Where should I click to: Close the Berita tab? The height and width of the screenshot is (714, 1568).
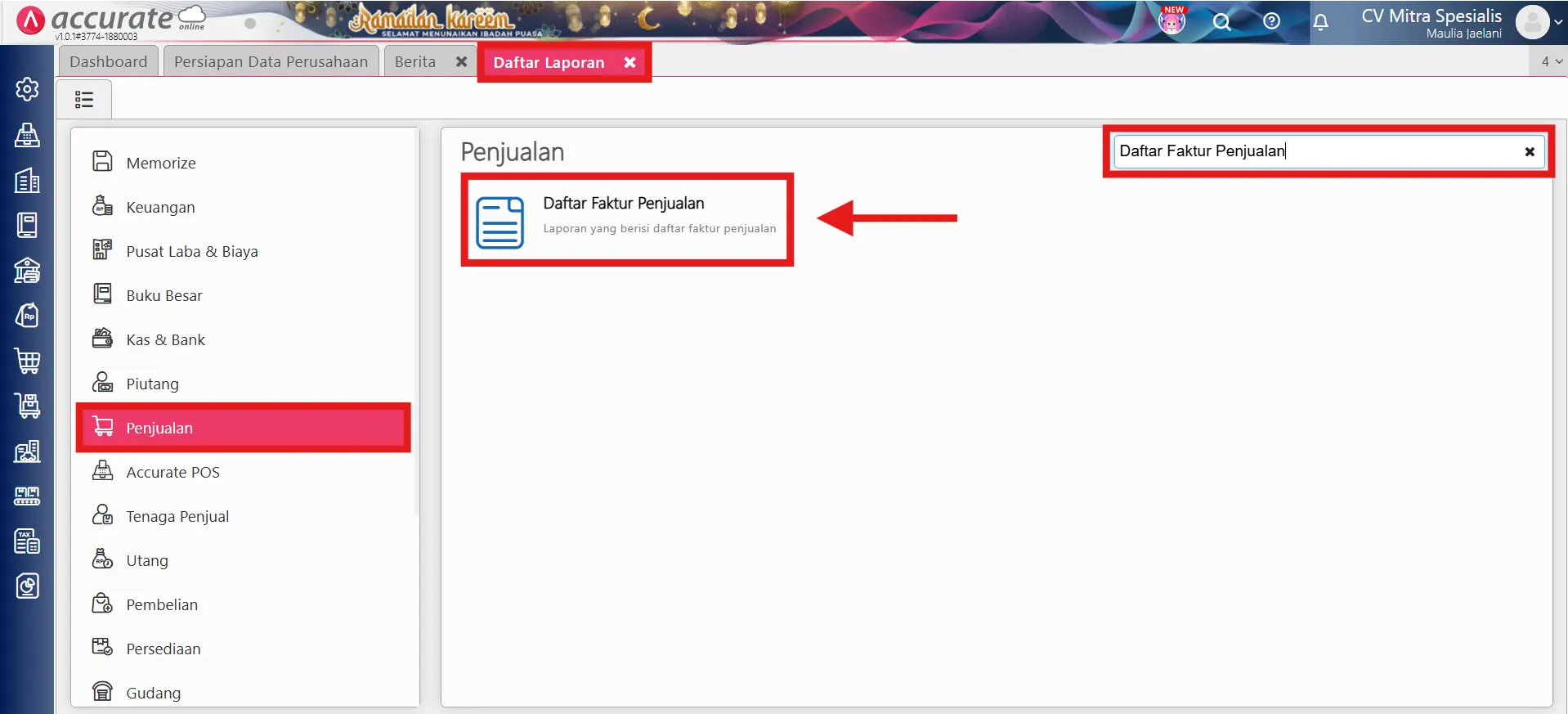[461, 62]
